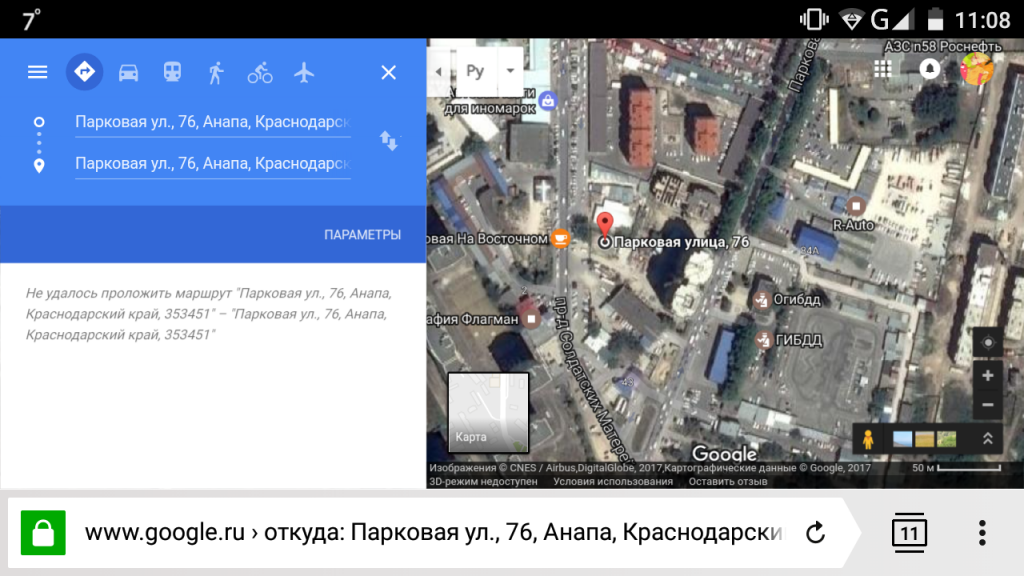Zoom out with the minus button
Image resolution: width=1024 pixels, height=576 pixels.
tap(987, 405)
